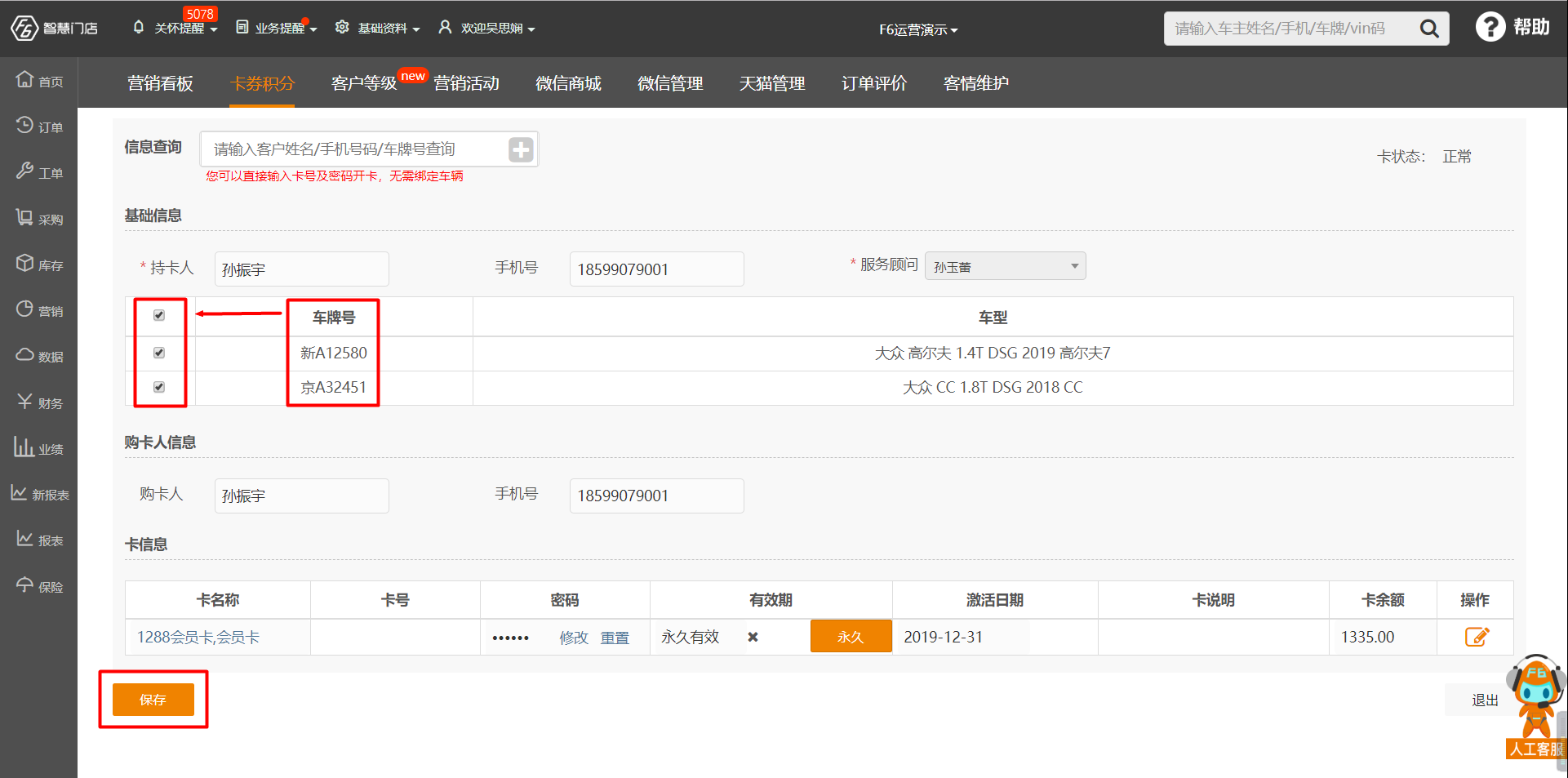Image resolution: width=1568 pixels, height=778 pixels.
Task: Click the edit pencil icon in 操作 column
Action: 1477,637
